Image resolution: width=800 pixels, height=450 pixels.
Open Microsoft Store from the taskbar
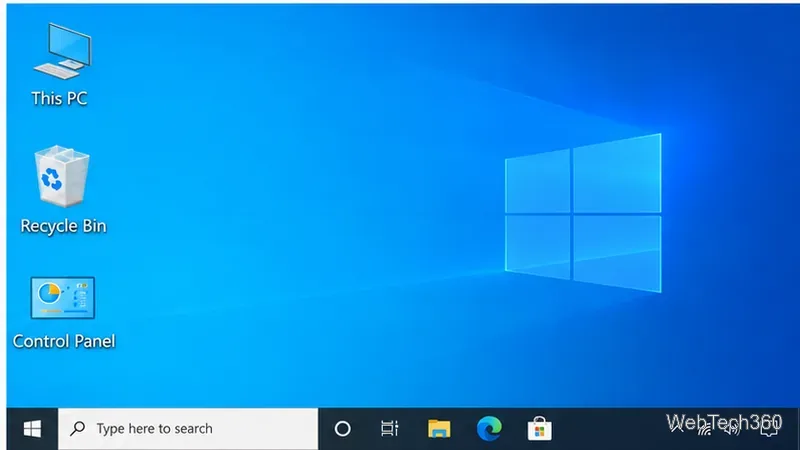540,429
